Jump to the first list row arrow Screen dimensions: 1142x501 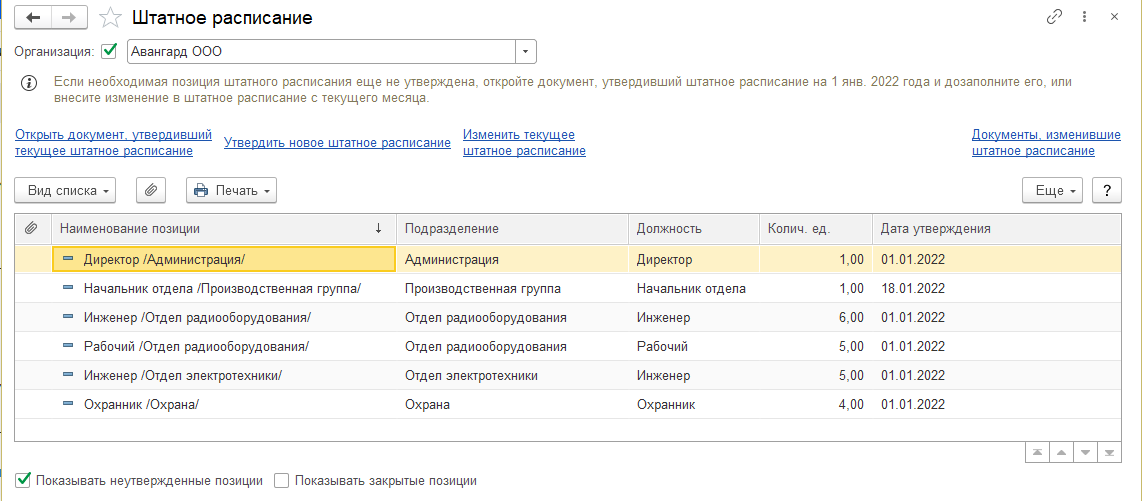click(1036, 452)
